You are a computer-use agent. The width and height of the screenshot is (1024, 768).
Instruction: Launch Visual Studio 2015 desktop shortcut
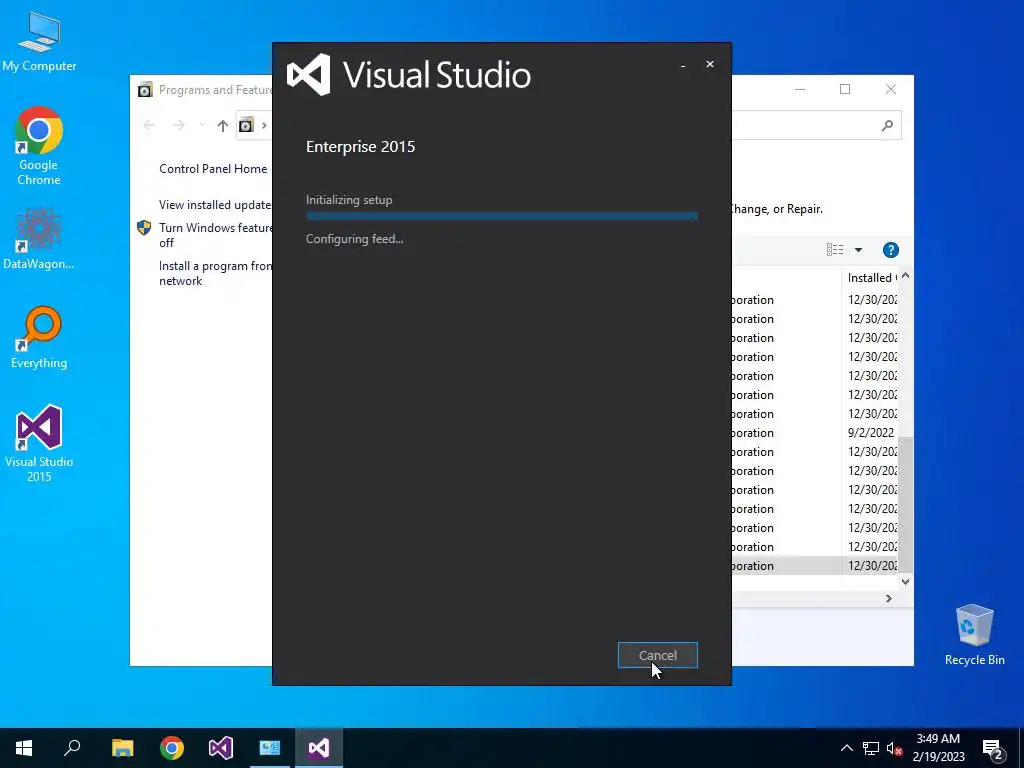click(39, 443)
